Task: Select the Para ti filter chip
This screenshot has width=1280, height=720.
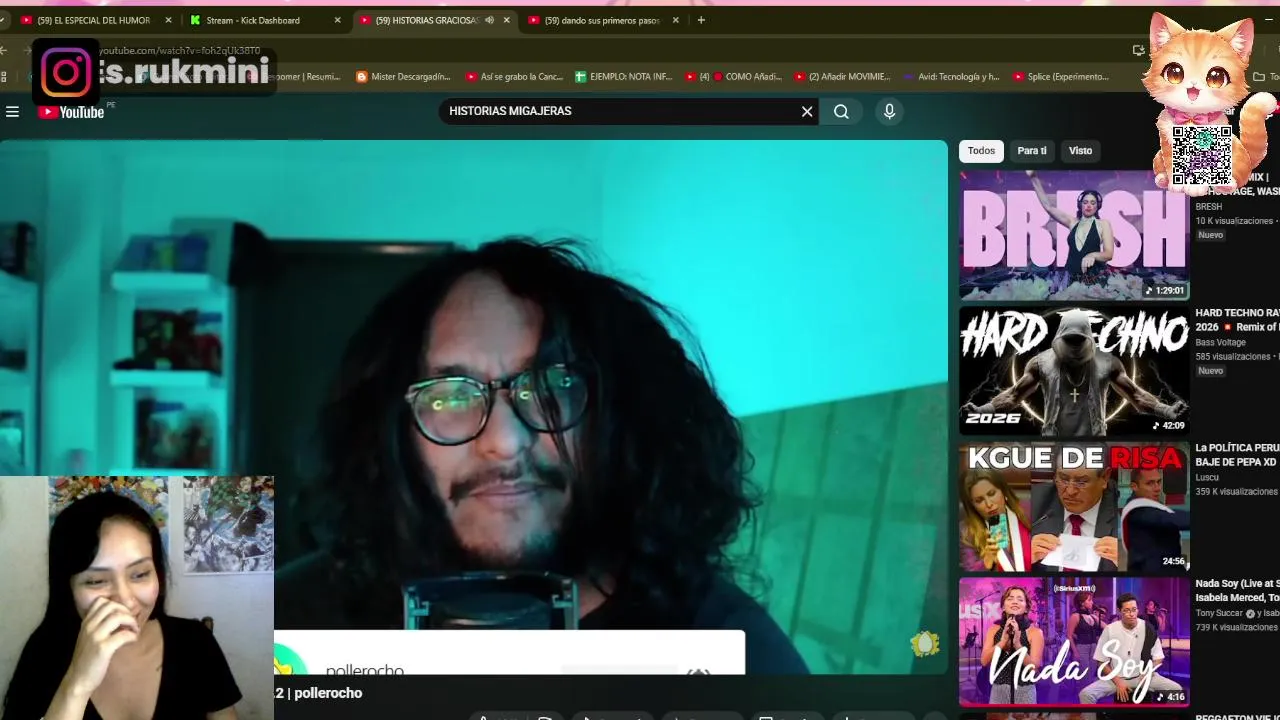Action: click(x=1031, y=151)
